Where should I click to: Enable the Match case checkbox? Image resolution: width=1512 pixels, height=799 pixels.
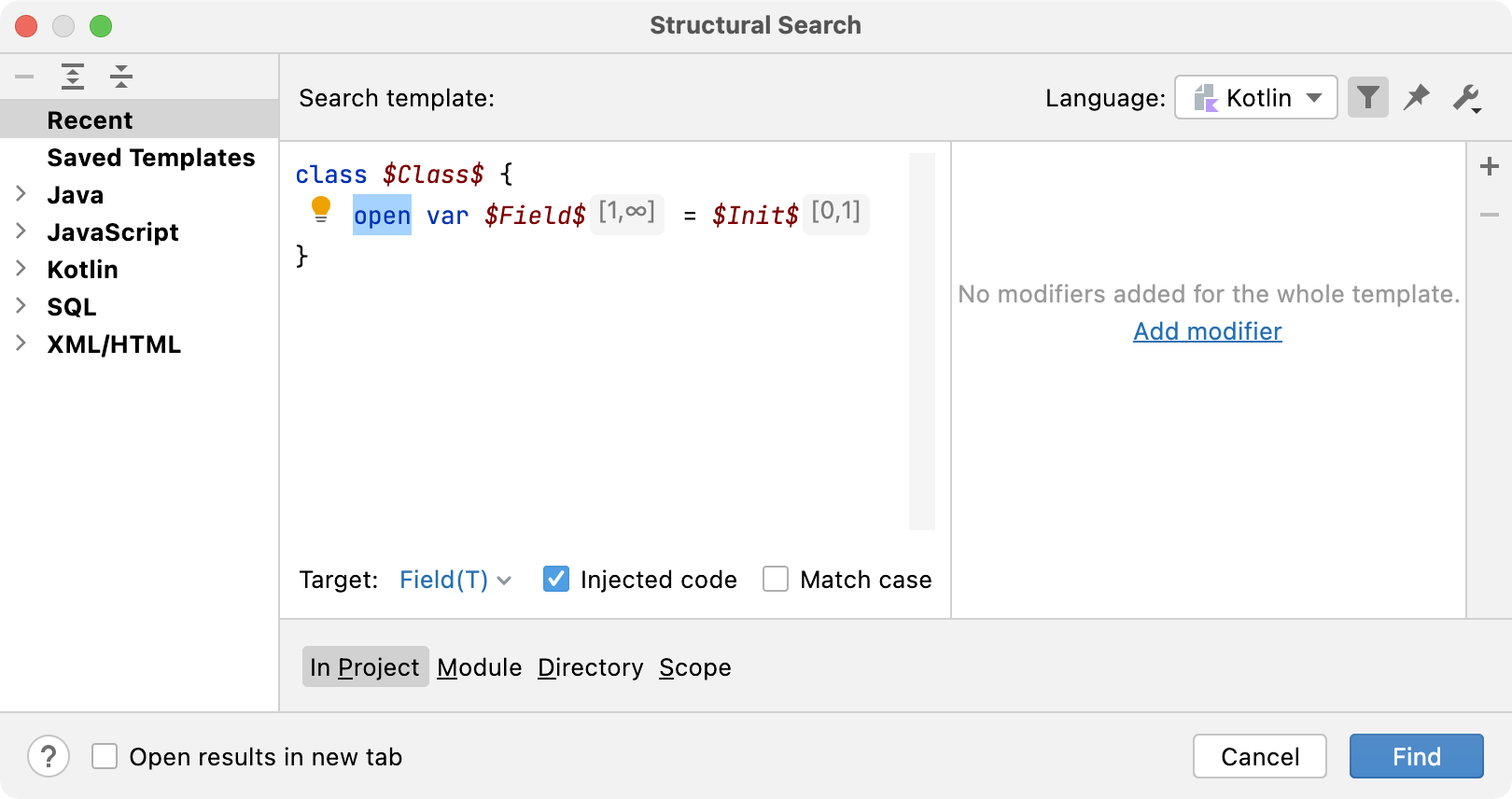(776, 579)
